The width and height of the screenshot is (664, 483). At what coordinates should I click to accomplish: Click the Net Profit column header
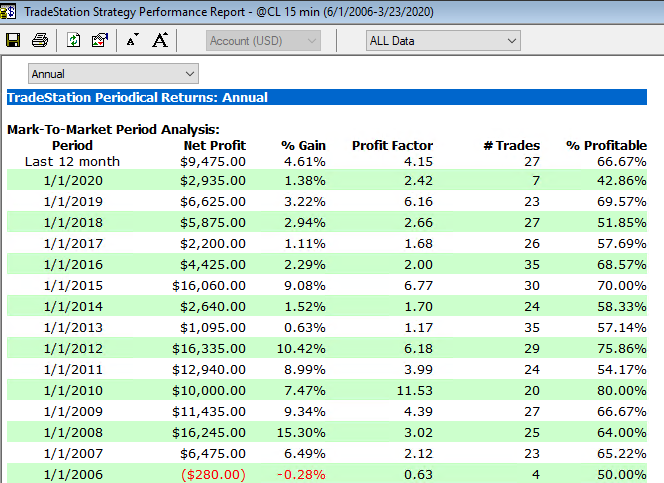(x=215, y=146)
